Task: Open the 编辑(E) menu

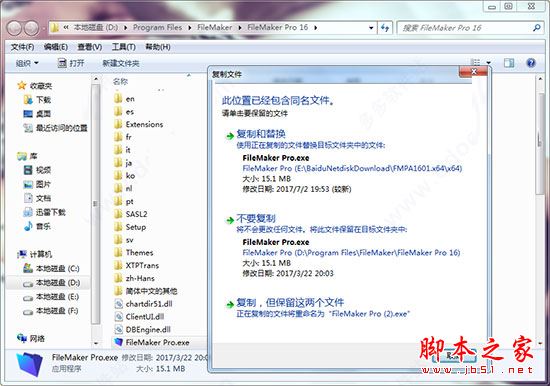Action: [56, 47]
